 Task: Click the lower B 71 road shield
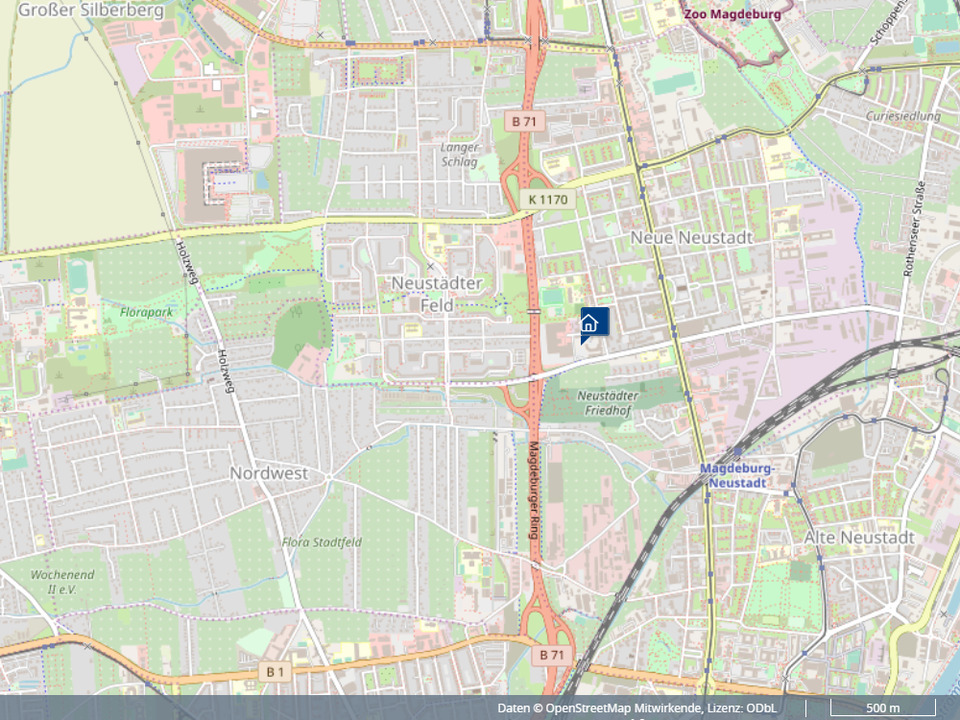coord(552,654)
